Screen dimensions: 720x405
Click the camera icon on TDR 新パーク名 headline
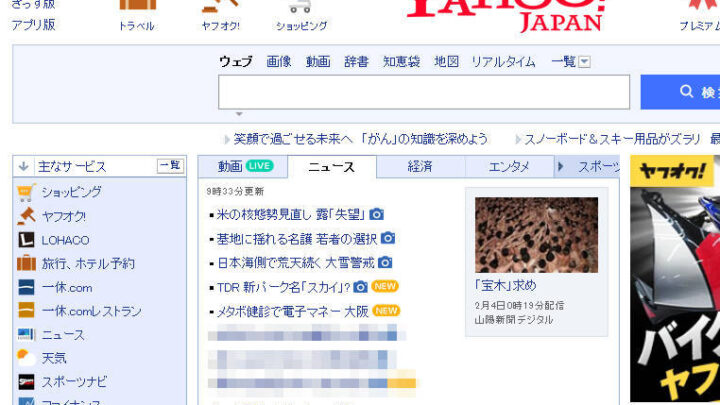point(360,287)
